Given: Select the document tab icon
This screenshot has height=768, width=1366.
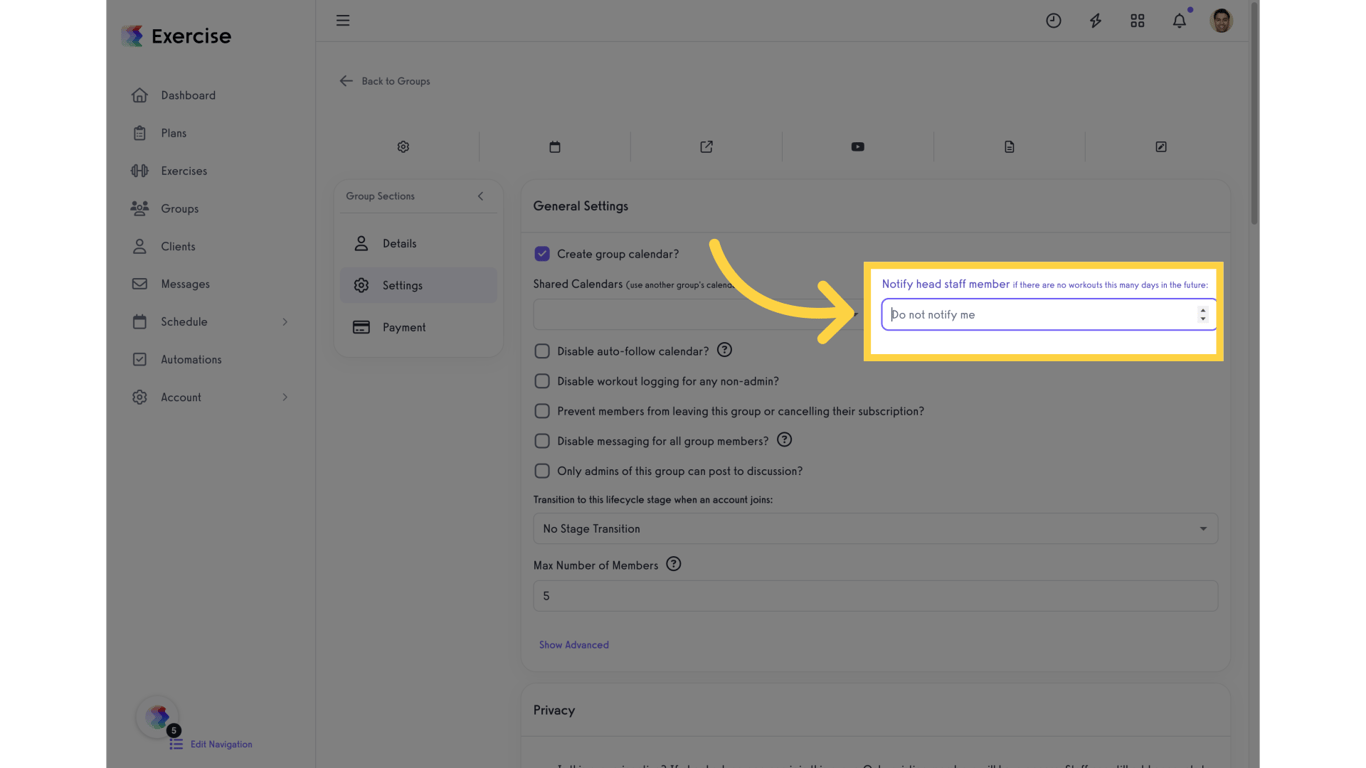Looking at the screenshot, I should (1009, 146).
